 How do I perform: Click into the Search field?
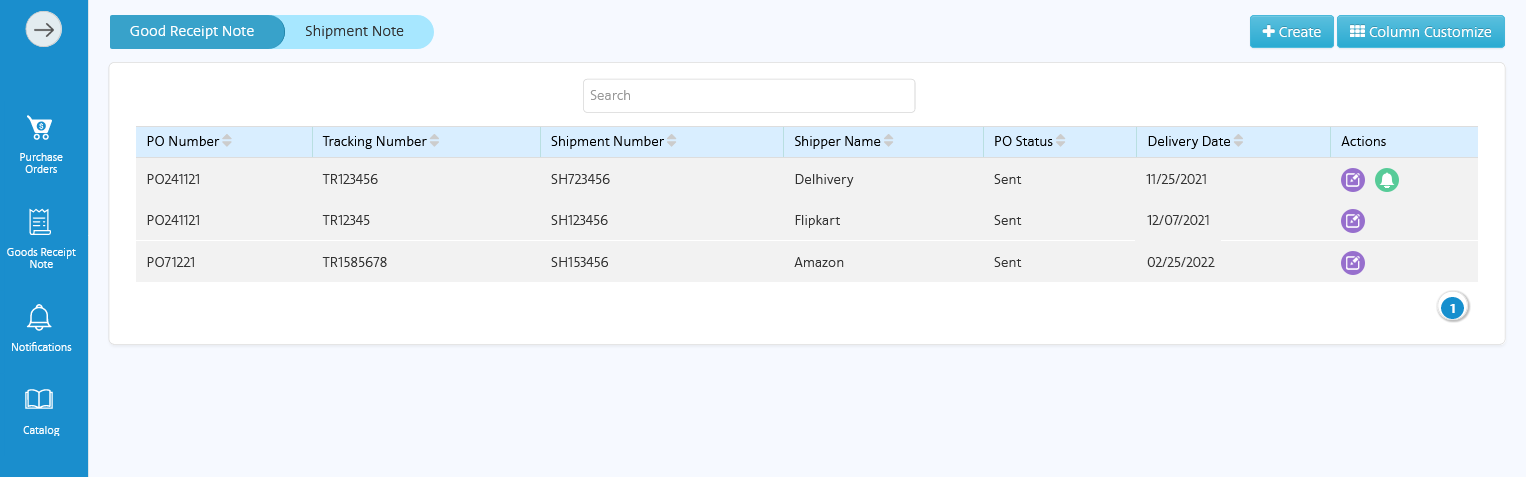[748, 96]
